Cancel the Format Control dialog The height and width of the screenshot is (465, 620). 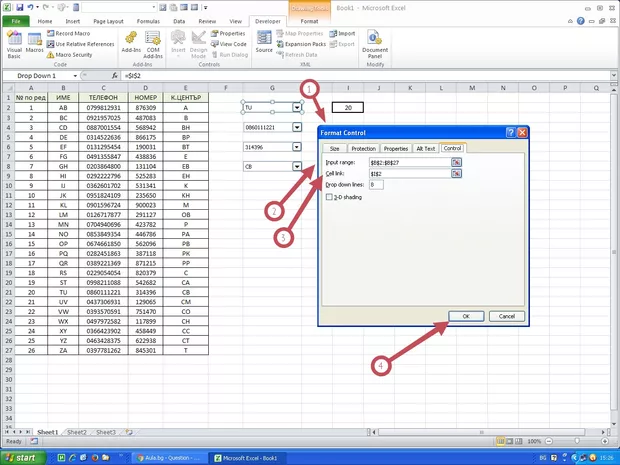coord(506,316)
